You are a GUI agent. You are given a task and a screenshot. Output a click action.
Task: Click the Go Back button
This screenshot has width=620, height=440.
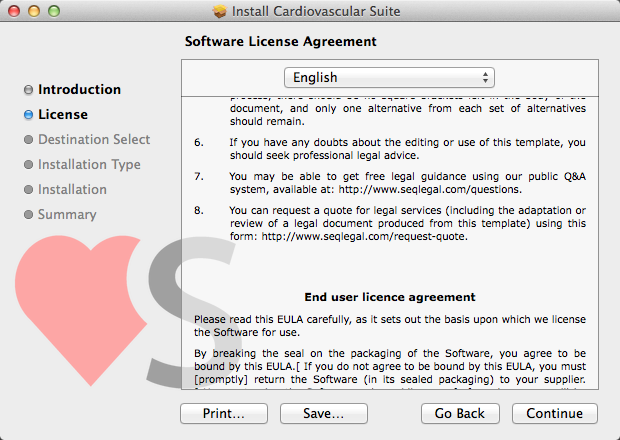click(460, 414)
